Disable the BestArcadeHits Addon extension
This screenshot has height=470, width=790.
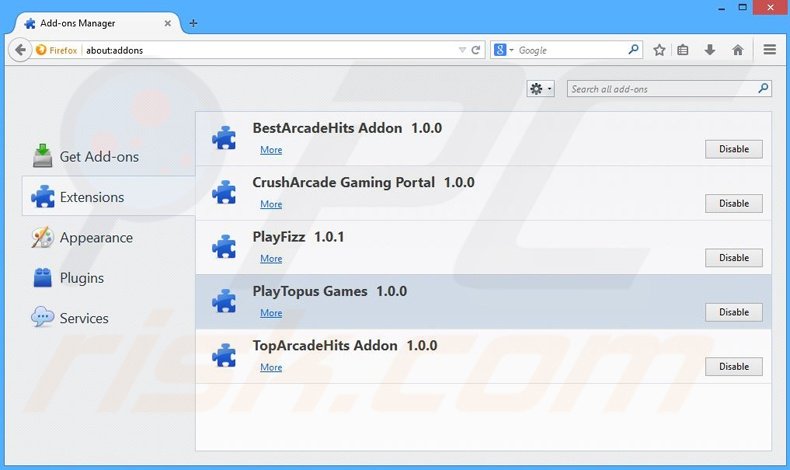pos(734,149)
